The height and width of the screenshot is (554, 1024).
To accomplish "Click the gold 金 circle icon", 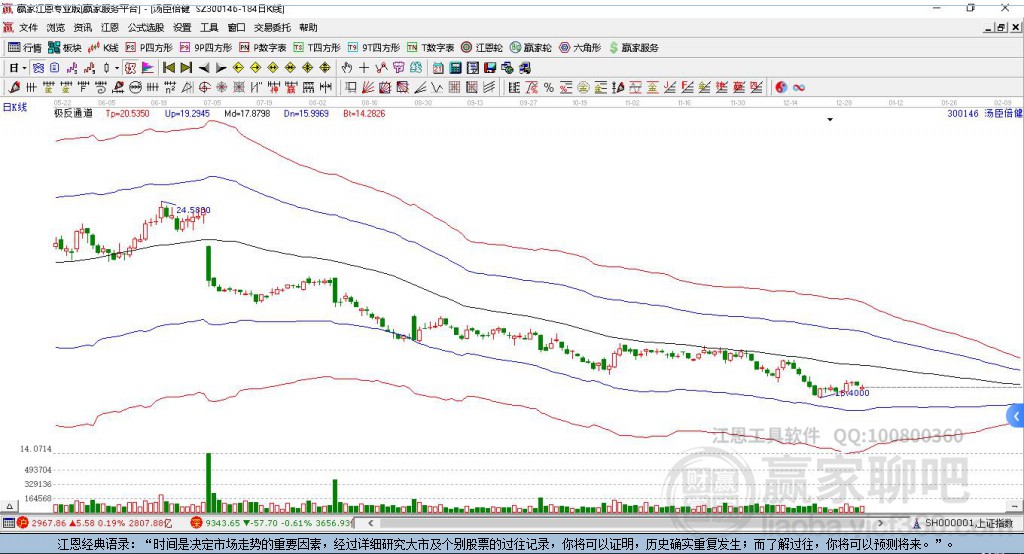I will click(x=583, y=88).
